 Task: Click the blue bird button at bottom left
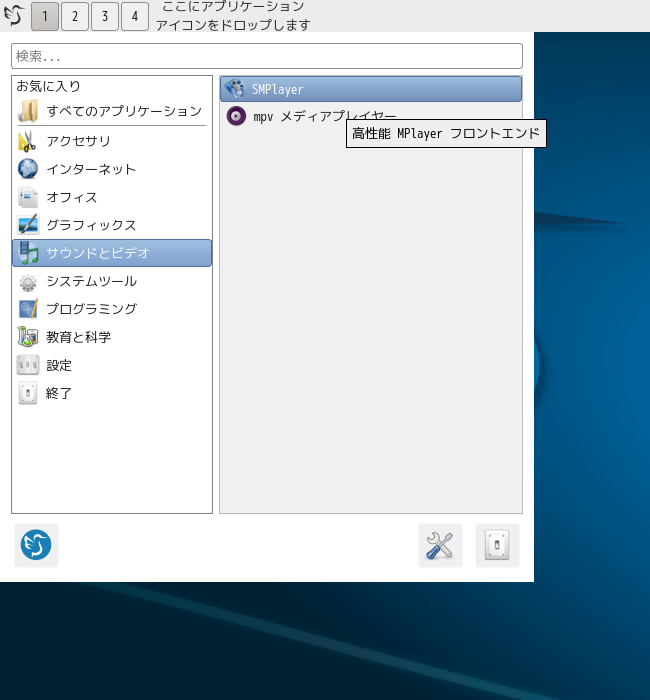[36, 545]
